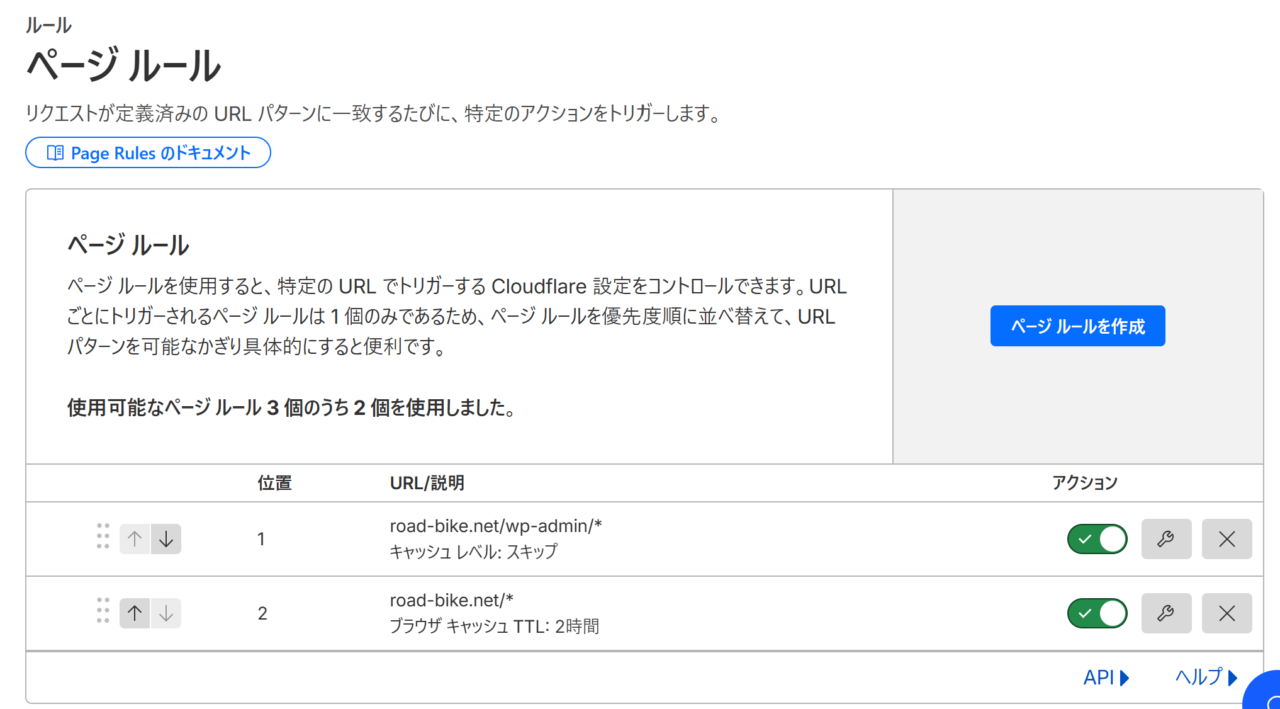Click the URL/説明 column header
The width and height of the screenshot is (1280, 709).
pyautogui.click(x=427, y=483)
